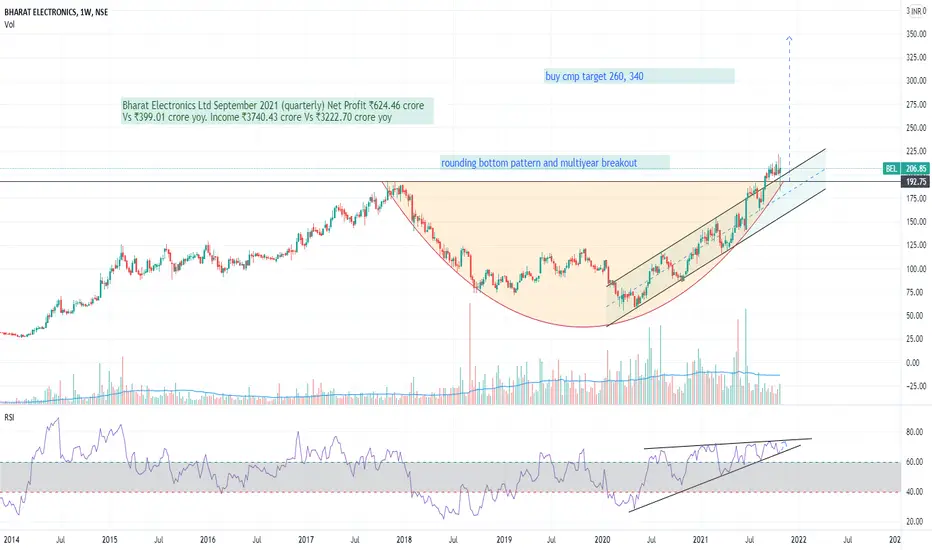
Task: Click the BEL 206.85 last price label
Action: 906,169
